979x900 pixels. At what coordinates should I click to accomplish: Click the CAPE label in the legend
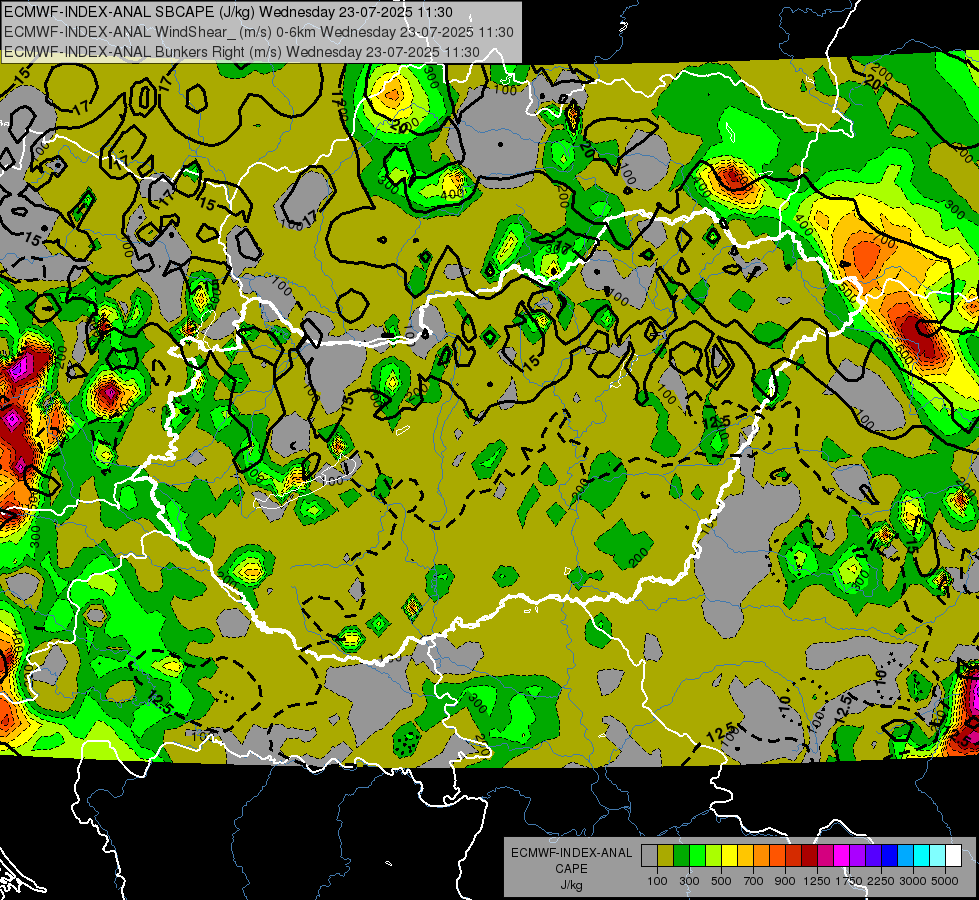click(571, 869)
